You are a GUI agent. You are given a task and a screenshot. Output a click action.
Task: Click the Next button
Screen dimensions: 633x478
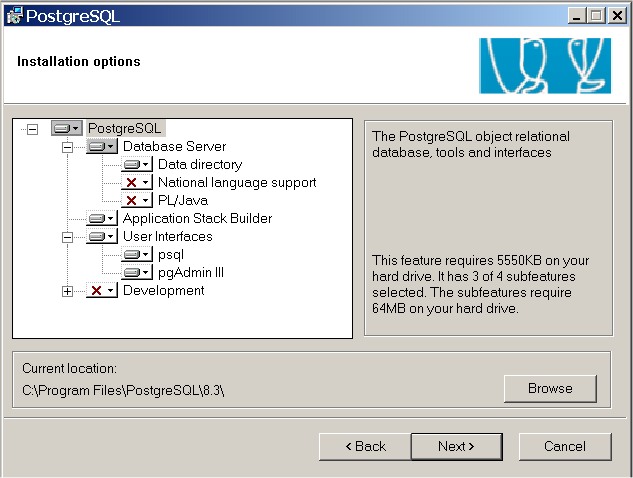click(457, 447)
